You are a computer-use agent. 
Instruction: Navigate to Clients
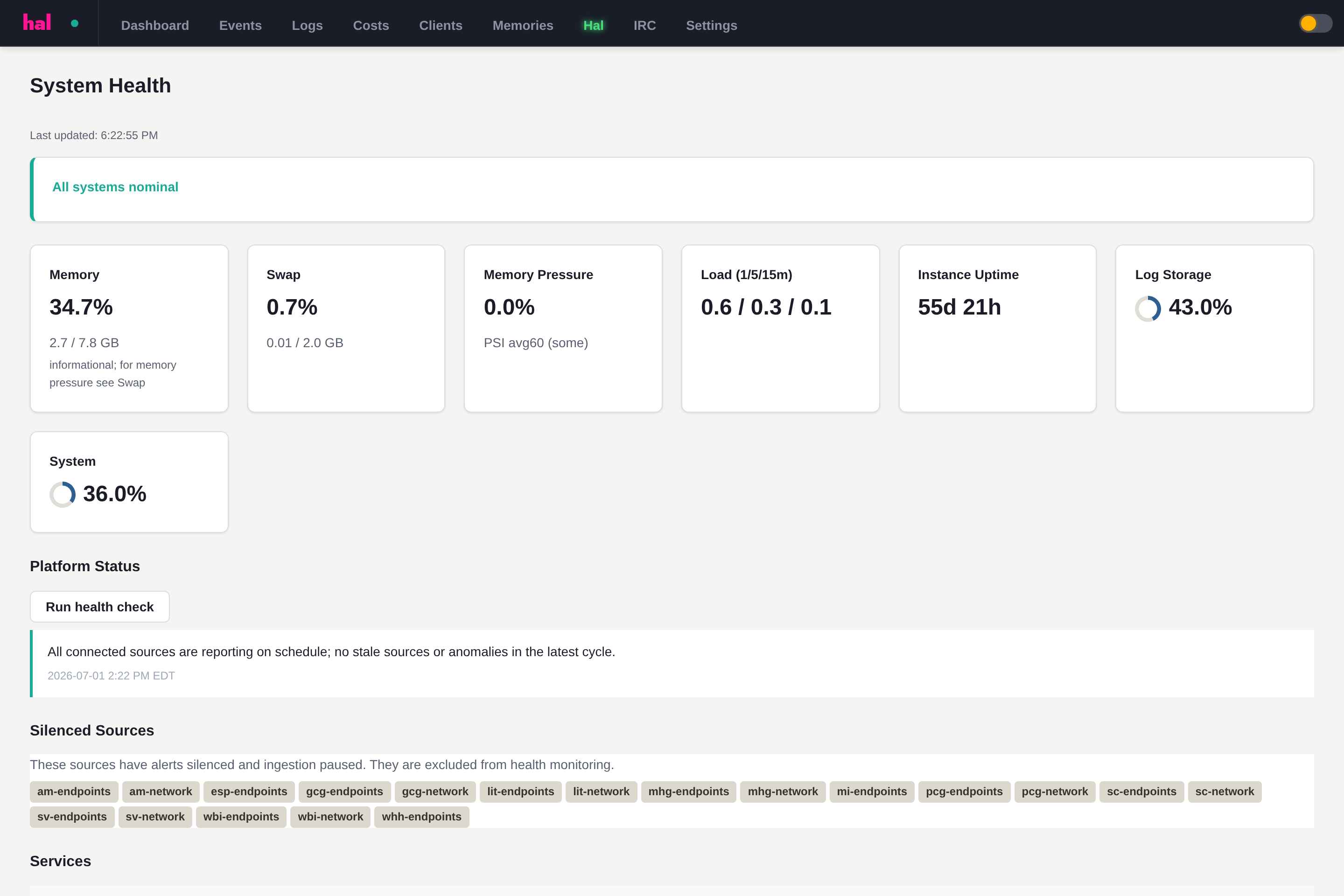[441, 25]
